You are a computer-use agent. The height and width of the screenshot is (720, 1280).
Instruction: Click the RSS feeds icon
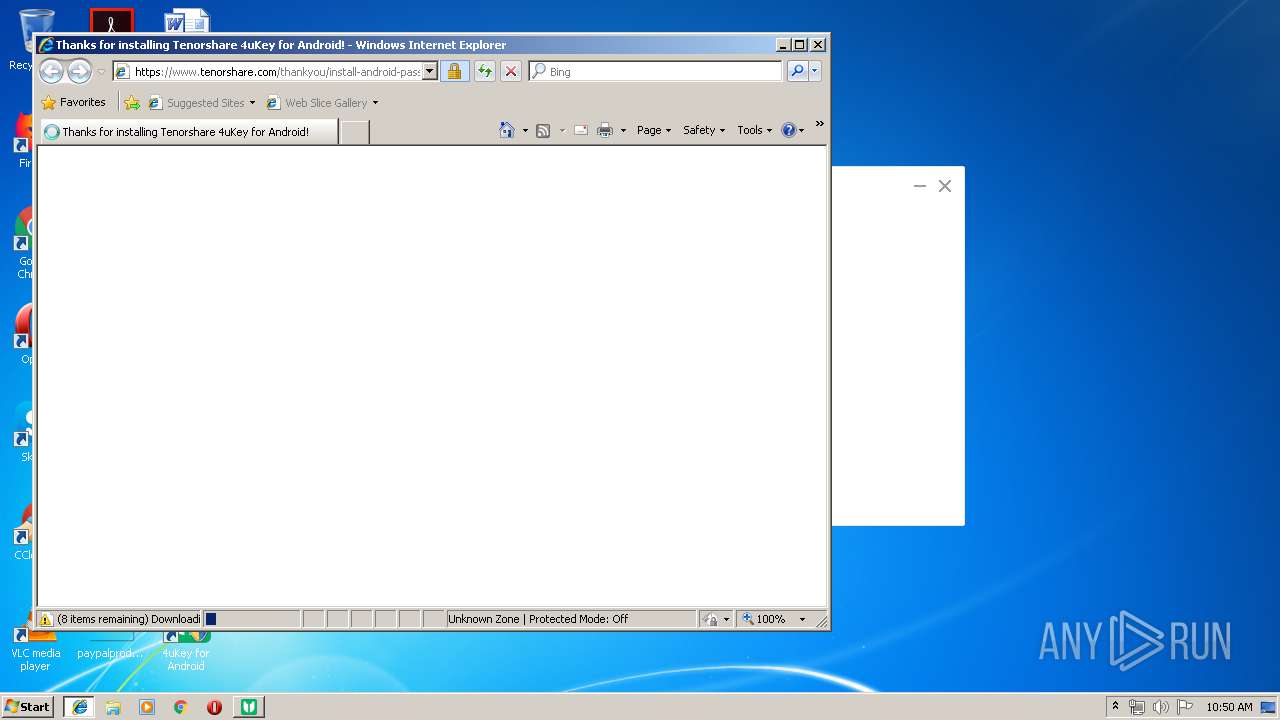[543, 130]
